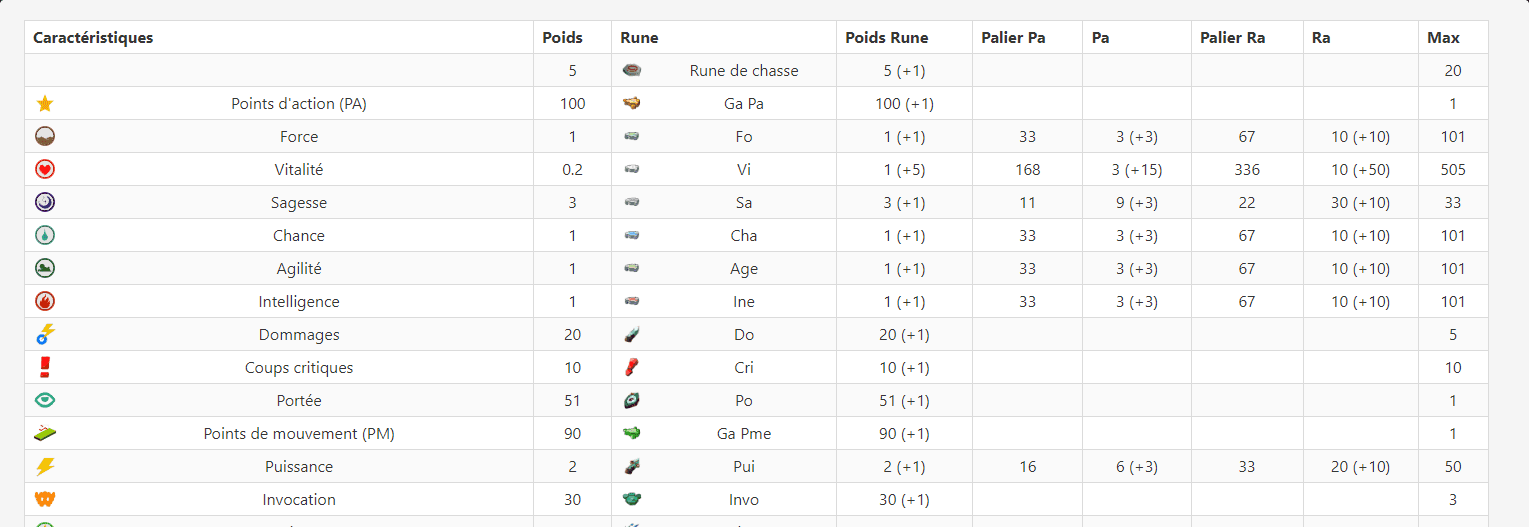
Task: Click the red heart Vitalité icon
Action: [x=44, y=169]
